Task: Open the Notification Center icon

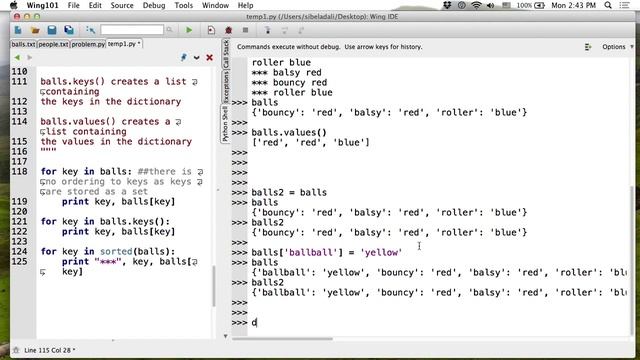Action: click(x=624, y=5)
